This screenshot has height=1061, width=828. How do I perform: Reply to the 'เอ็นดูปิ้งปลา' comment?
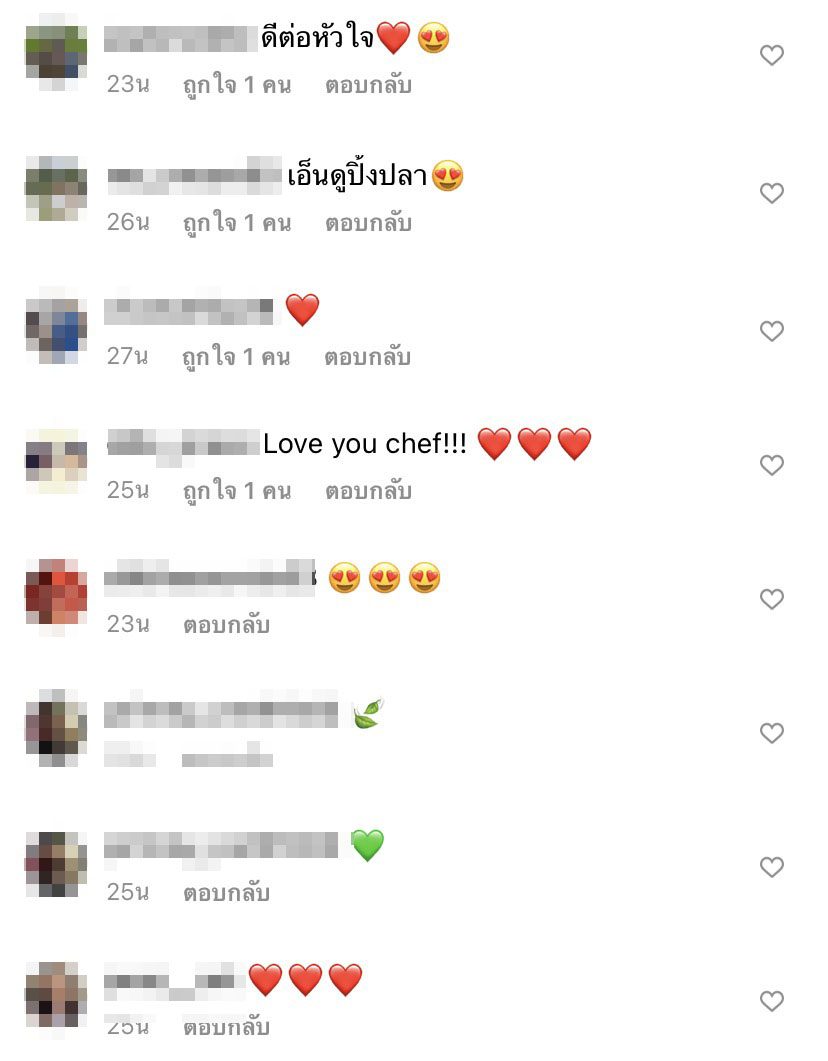click(x=368, y=223)
